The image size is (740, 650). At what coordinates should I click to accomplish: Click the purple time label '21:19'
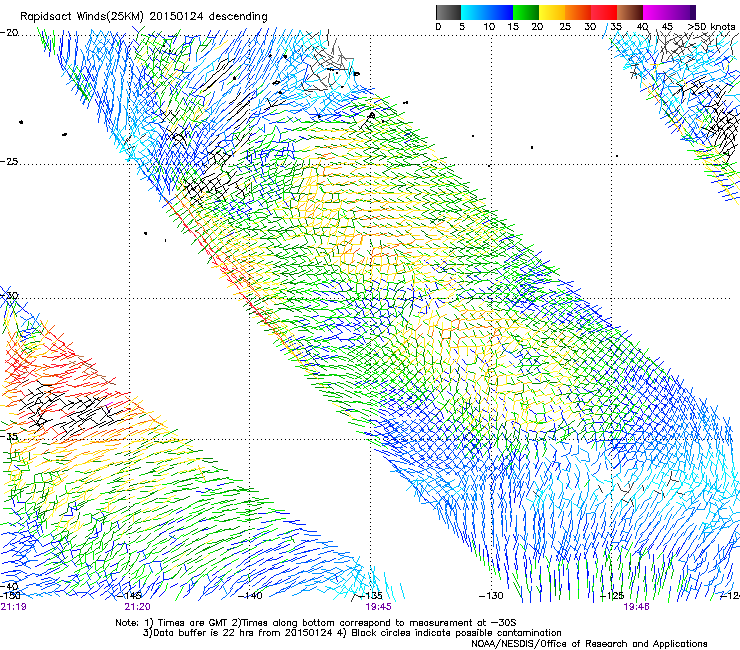[x=13, y=607]
